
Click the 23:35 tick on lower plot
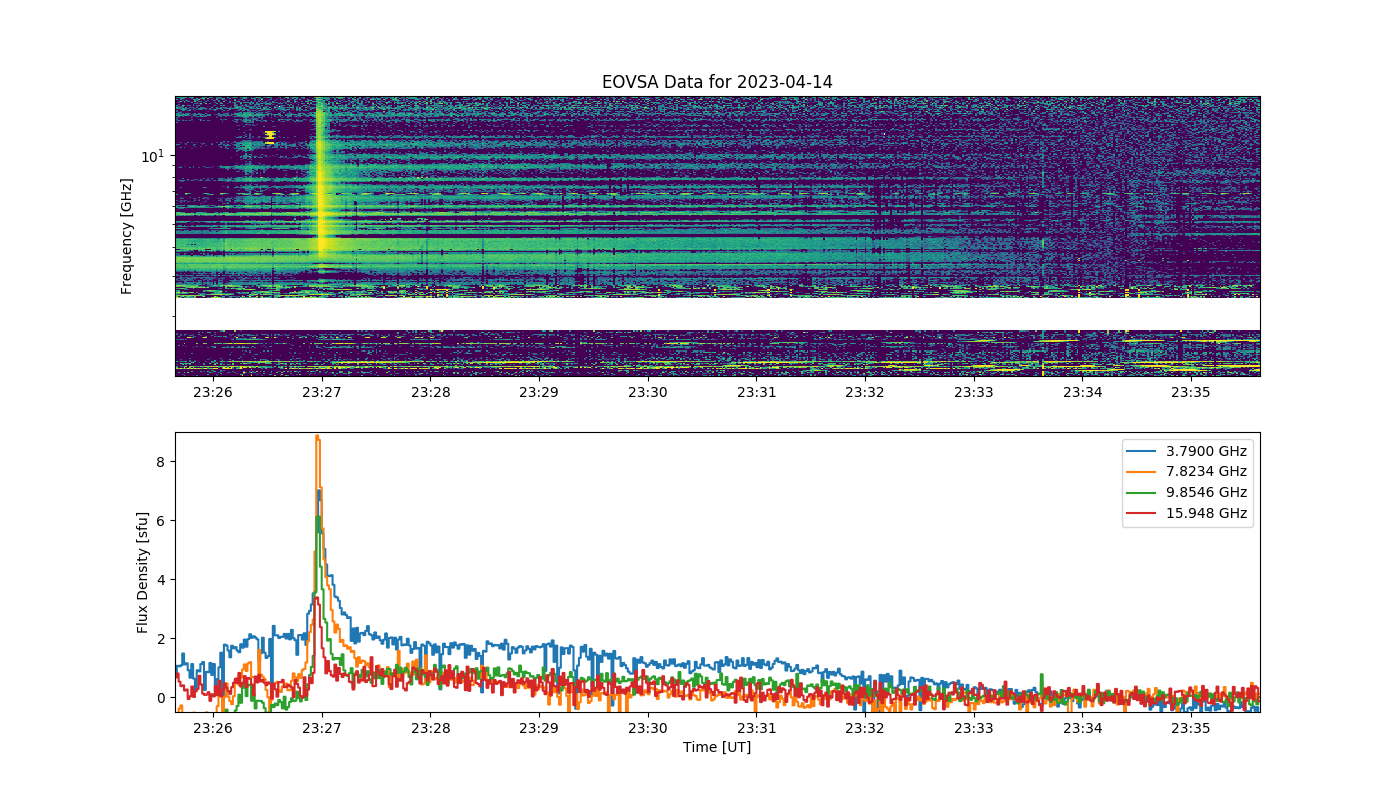point(1191,729)
